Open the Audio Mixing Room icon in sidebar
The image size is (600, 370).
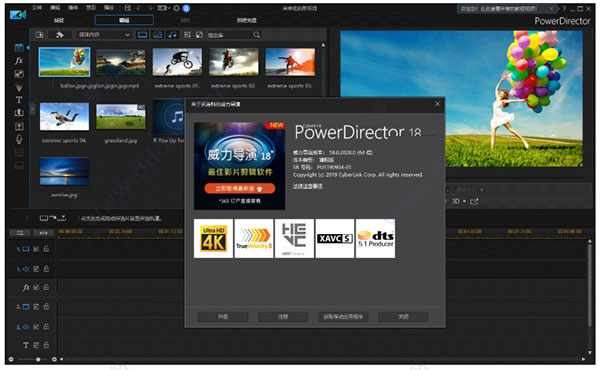pos(19,126)
